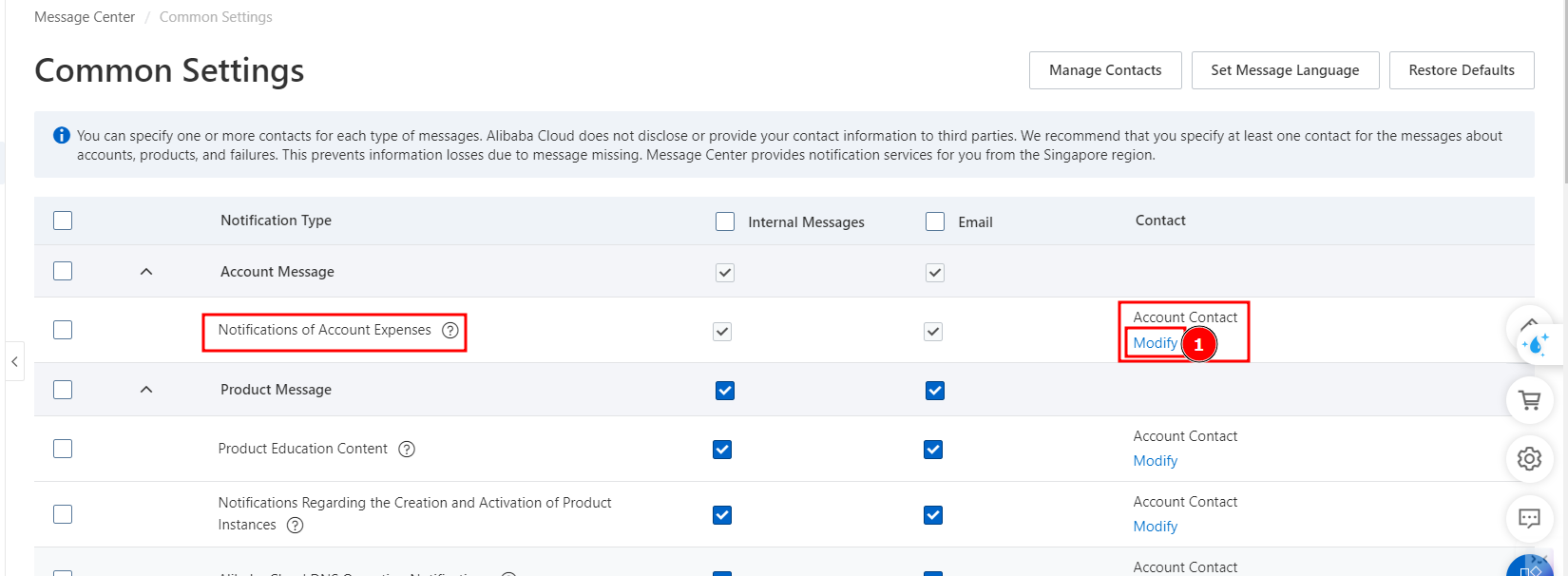1568x576 pixels.
Task: Toggle the Internal Messages header checkbox
Action: point(725,221)
